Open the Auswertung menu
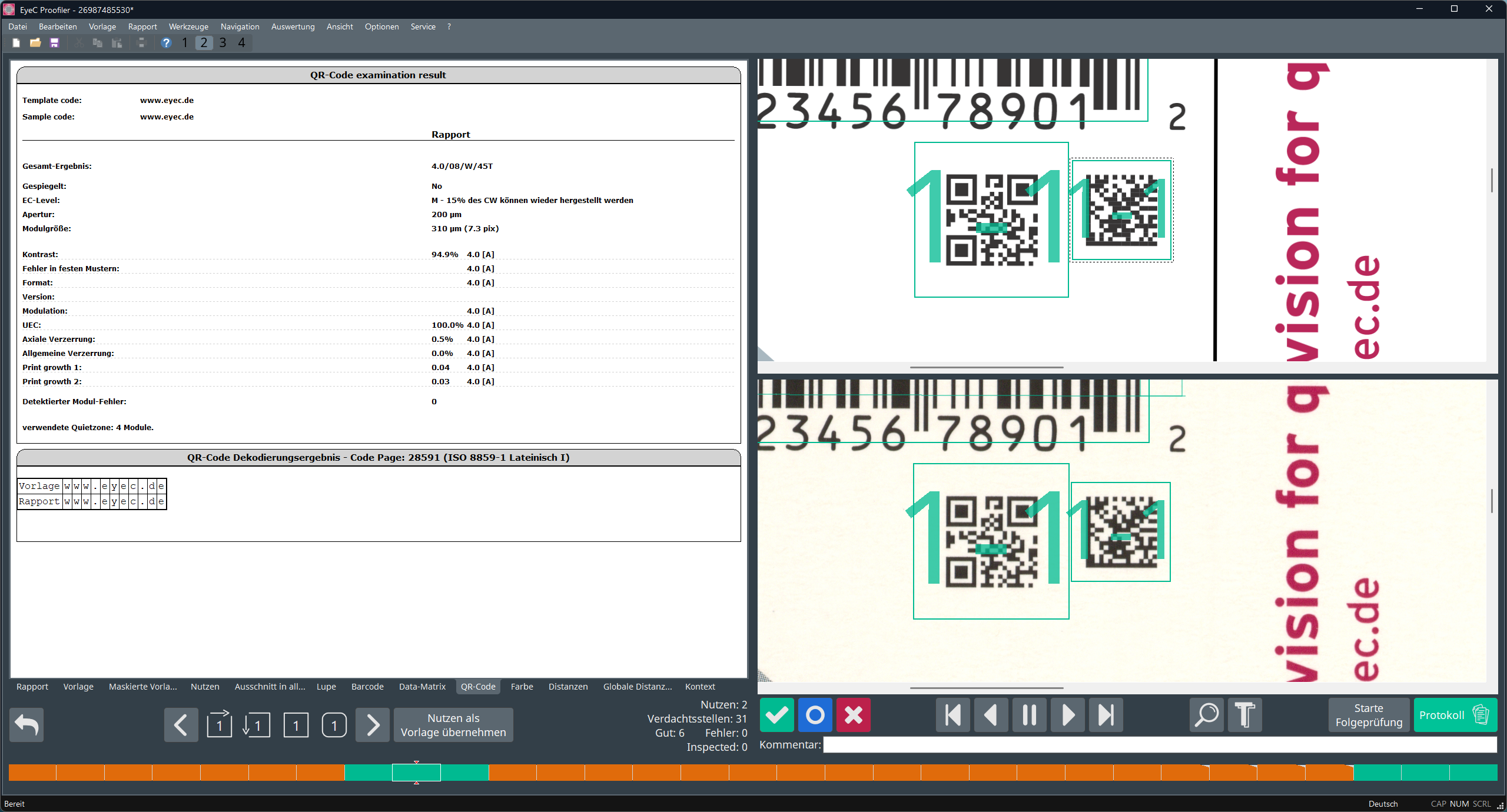Screen dimensions: 1507x812 [x=293, y=26]
